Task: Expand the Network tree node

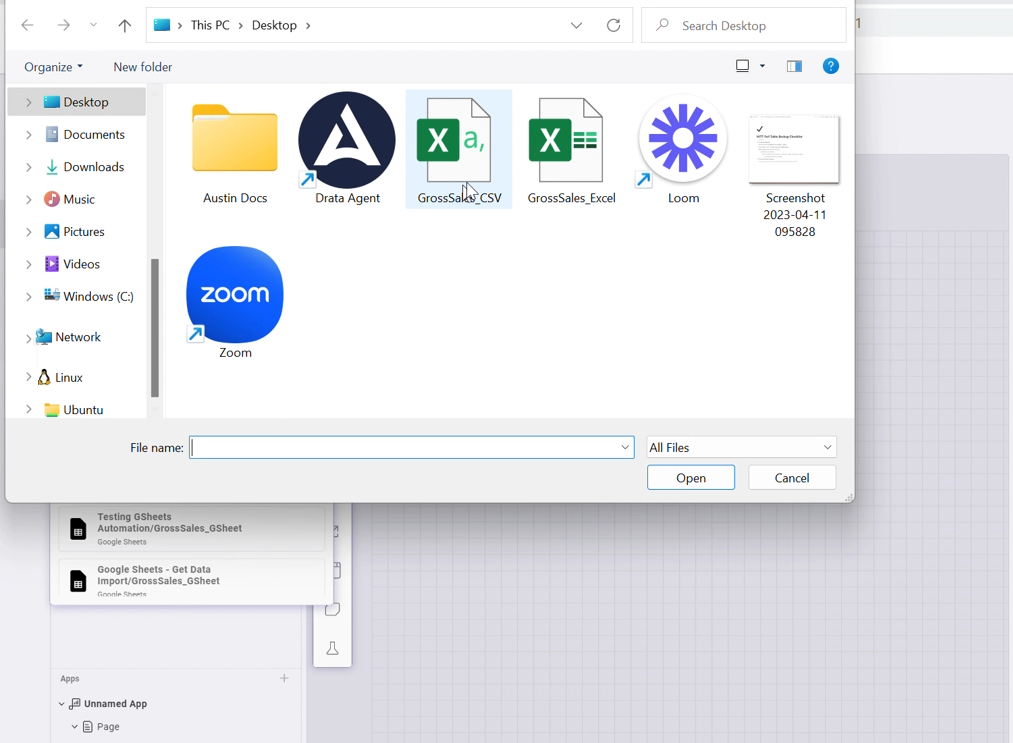Action: (28, 338)
